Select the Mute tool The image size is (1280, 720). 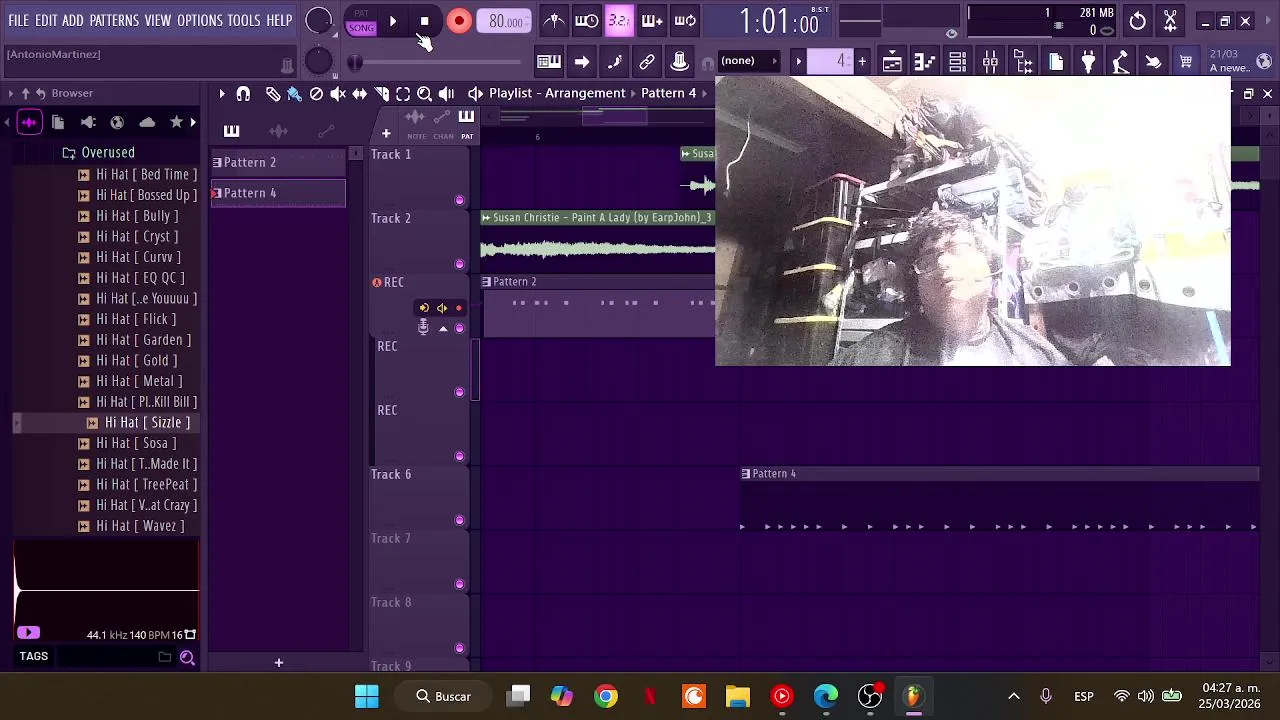coord(338,93)
